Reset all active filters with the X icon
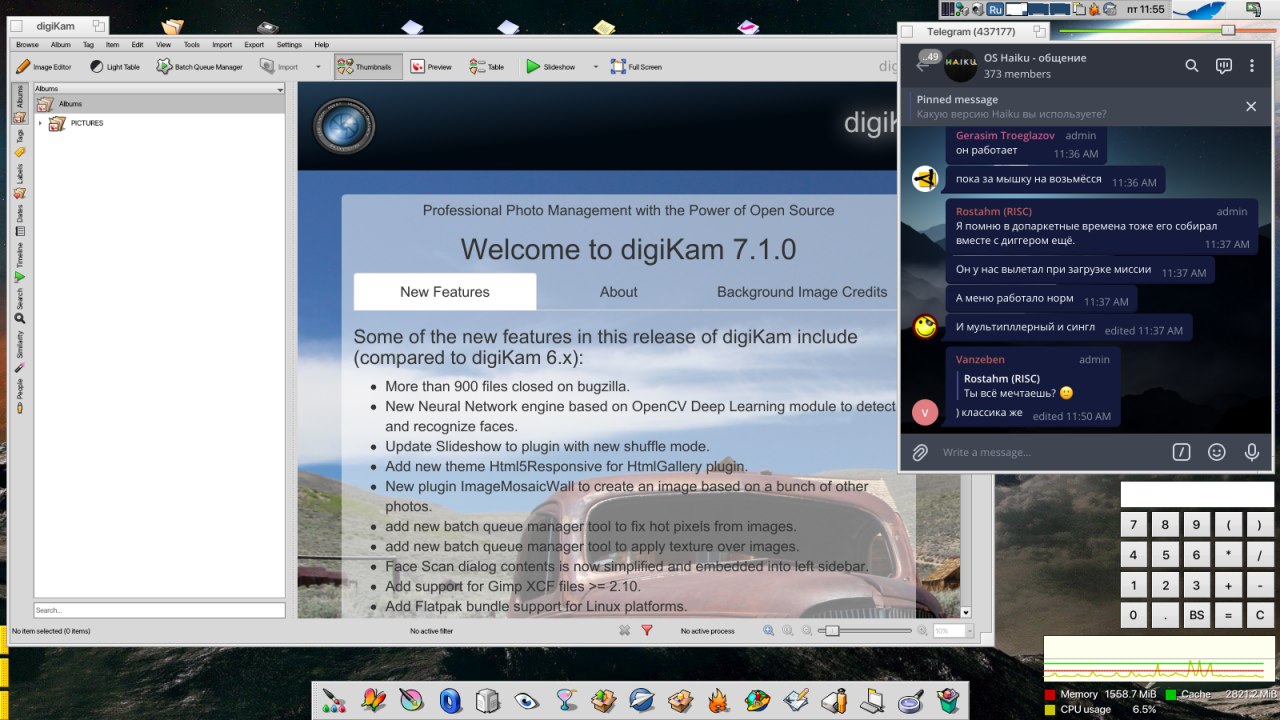The image size is (1280, 720). [x=624, y=630]
